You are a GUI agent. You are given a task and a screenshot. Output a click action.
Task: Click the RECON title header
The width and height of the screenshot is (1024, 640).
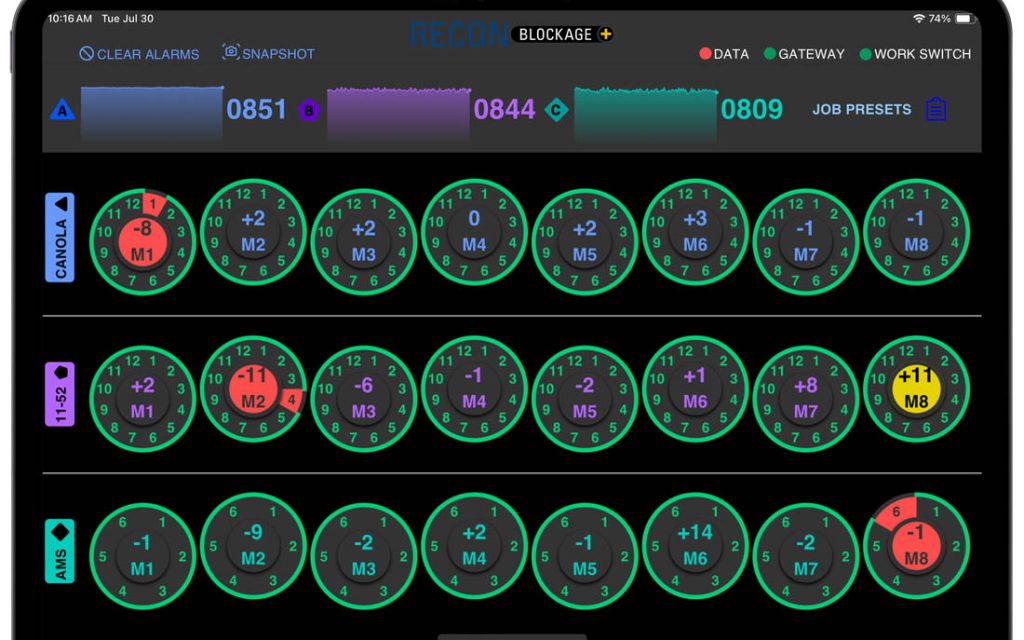point(459,36)
